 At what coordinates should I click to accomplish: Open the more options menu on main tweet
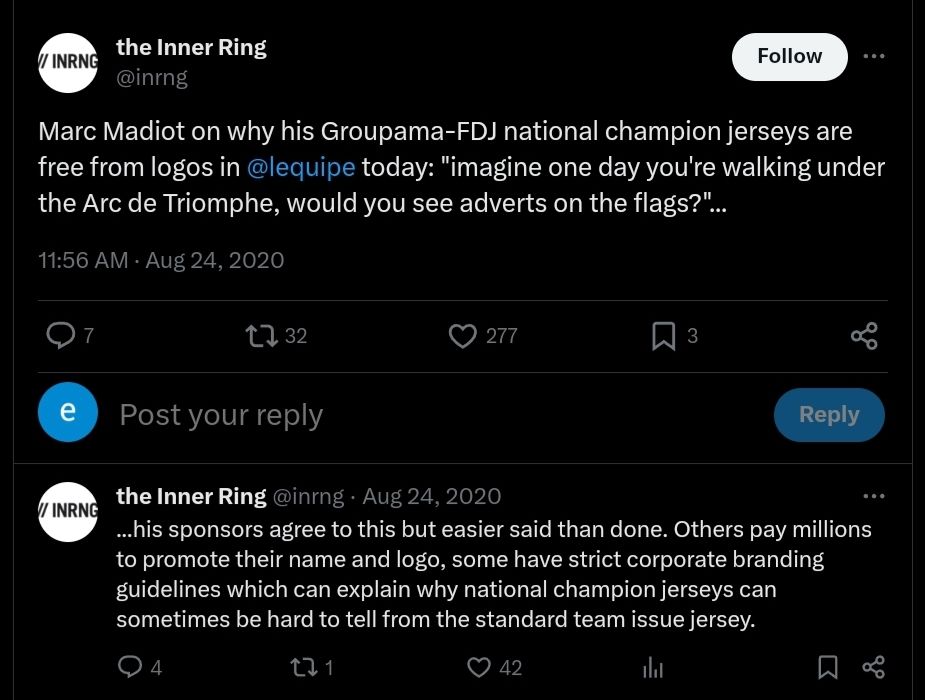point(873,56)
